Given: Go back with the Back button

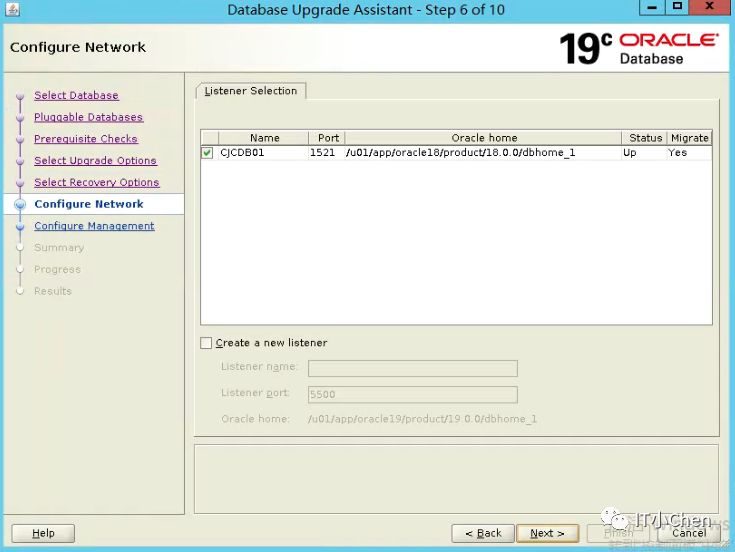Looking at the screenshot, I should point(483,533).
